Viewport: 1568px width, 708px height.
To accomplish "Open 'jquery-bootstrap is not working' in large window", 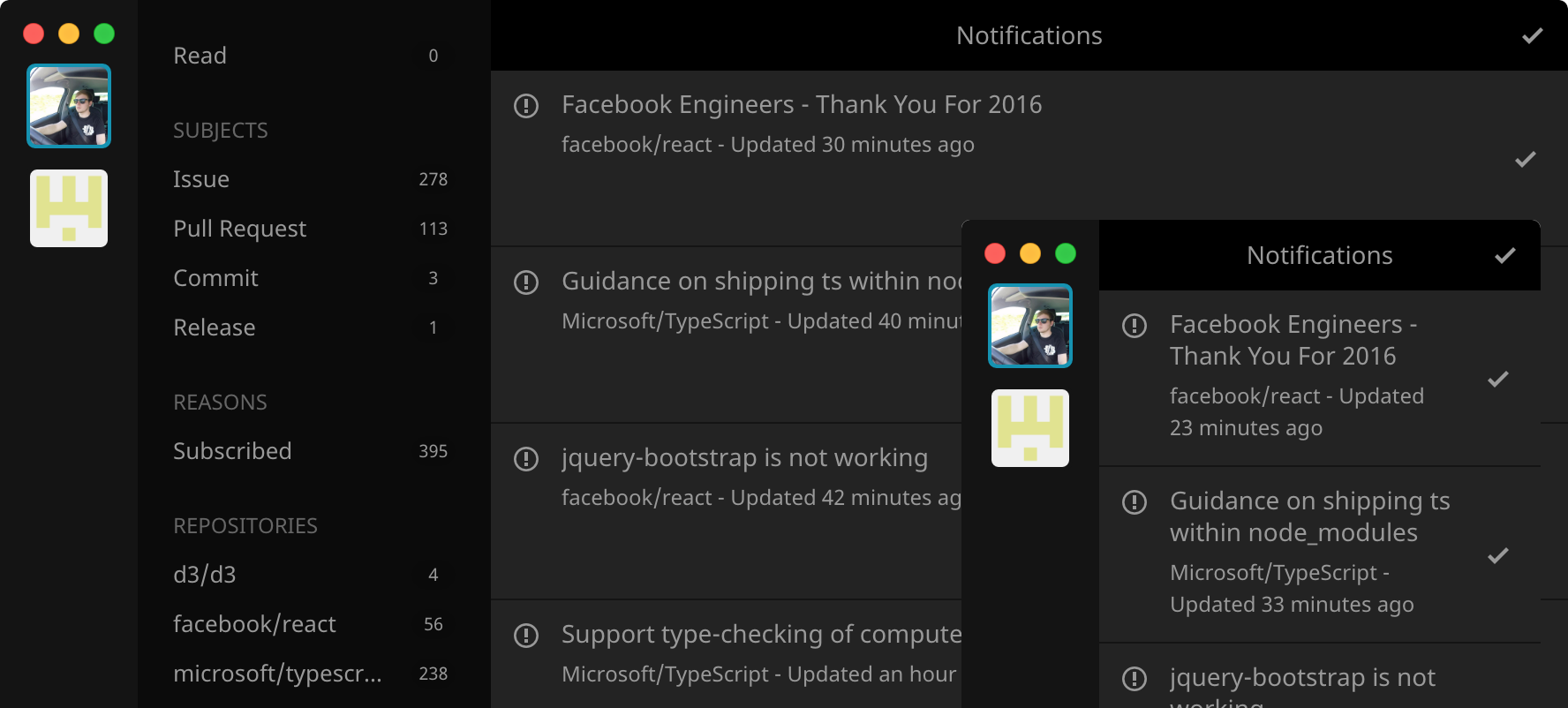I will (x=744, y=458).
